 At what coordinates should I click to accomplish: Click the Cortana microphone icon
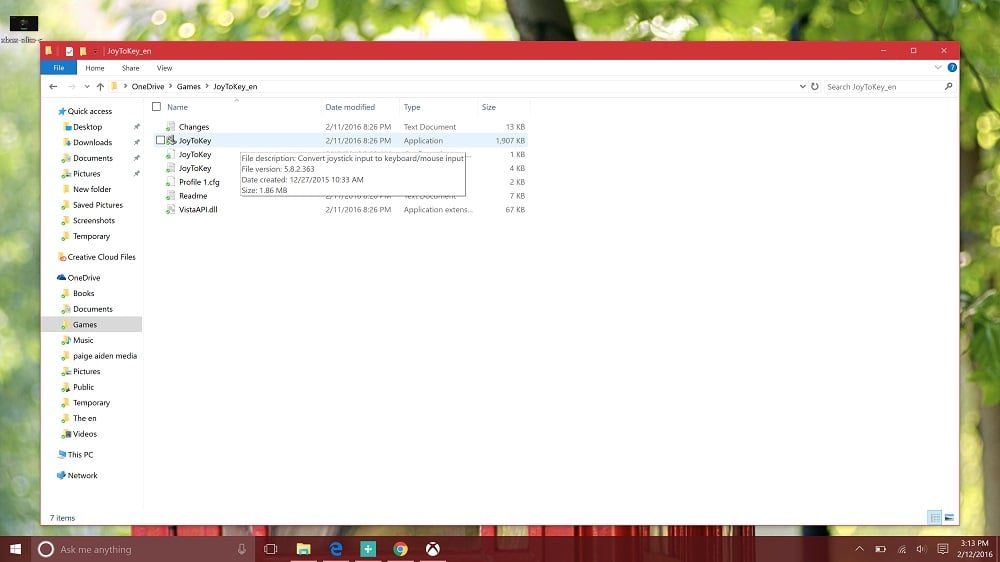(x=242, y=549)
